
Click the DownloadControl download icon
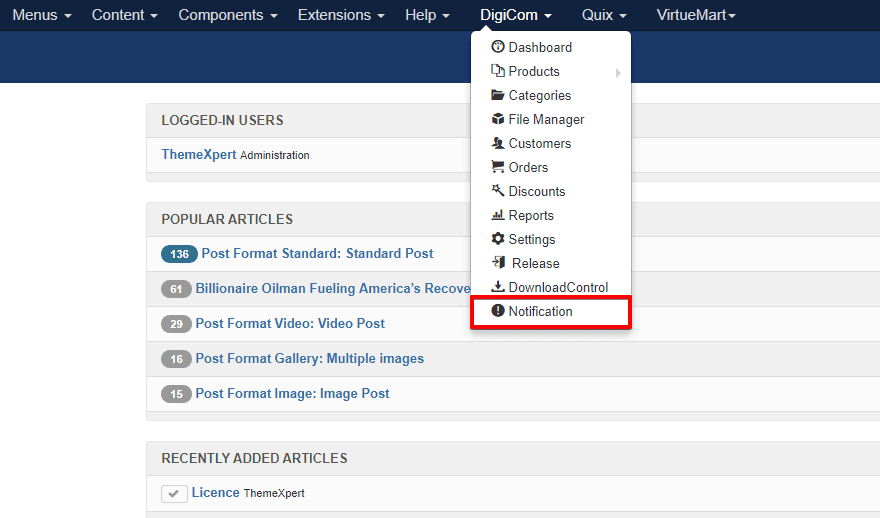(x=498, y=287)
